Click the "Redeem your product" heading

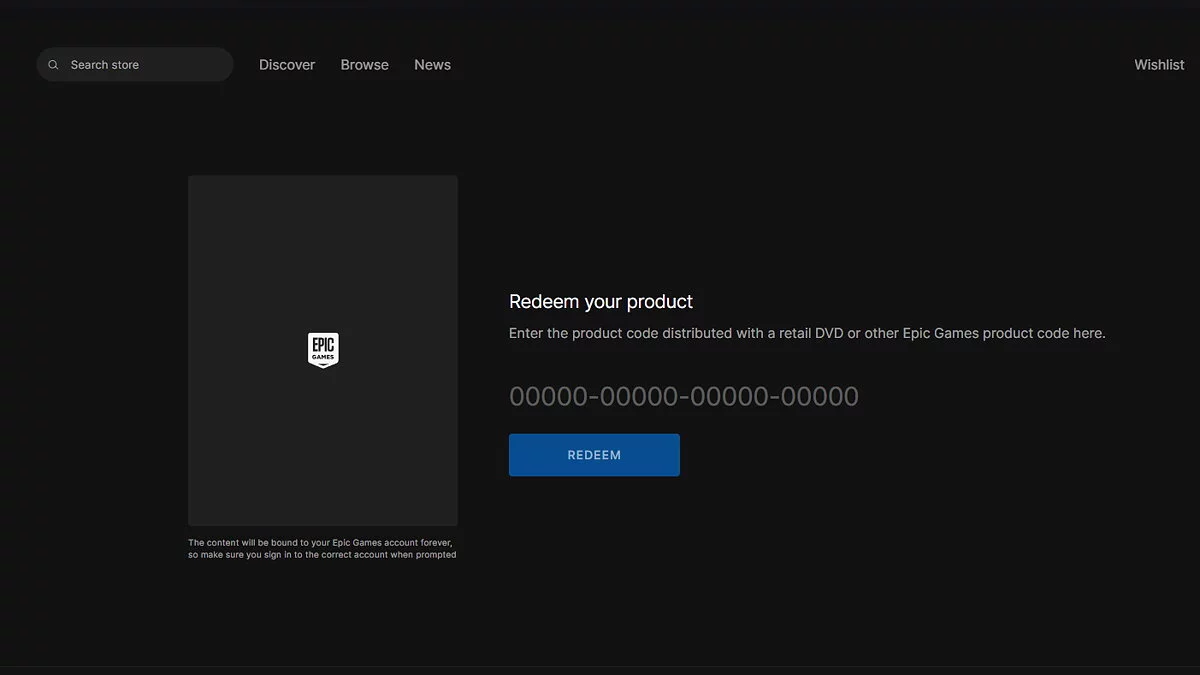pyautogui.click(x=600, y=302)
